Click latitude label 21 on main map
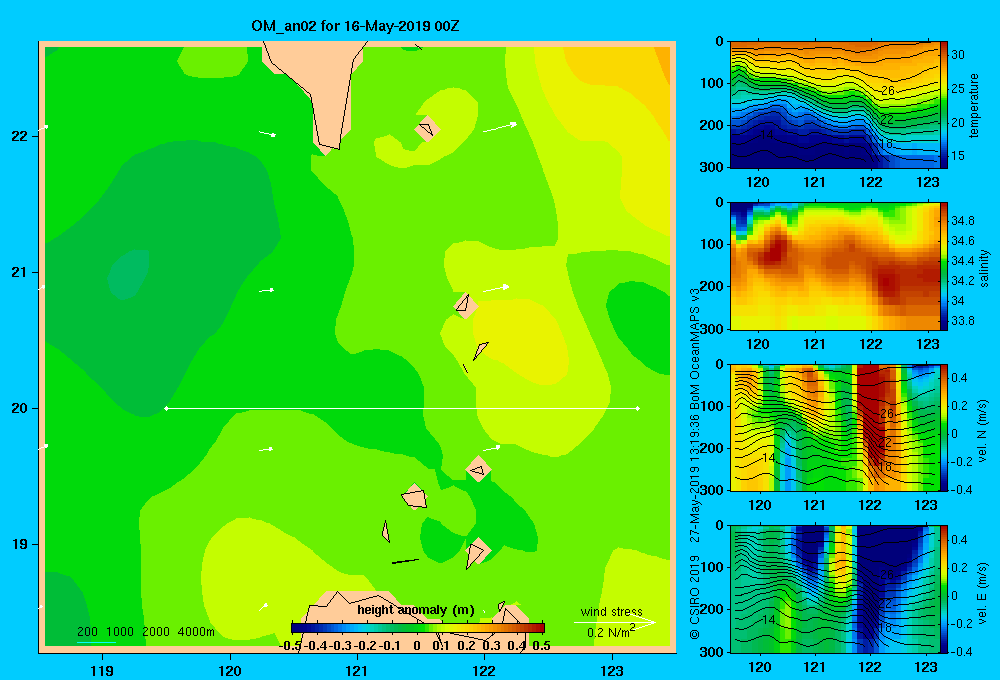 20,272
